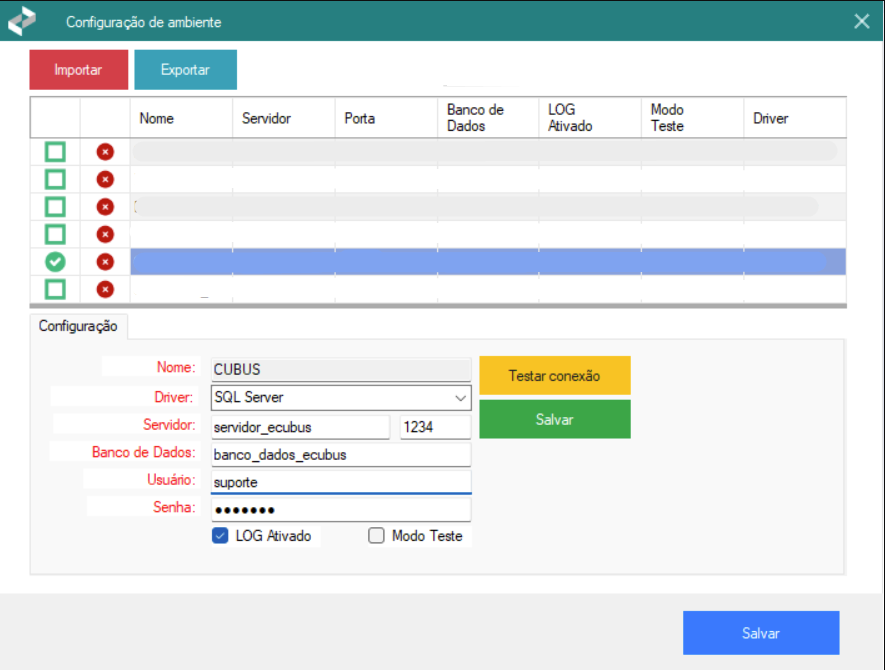Click the red Importar button

pyautogui.click(x=79, y=70)
